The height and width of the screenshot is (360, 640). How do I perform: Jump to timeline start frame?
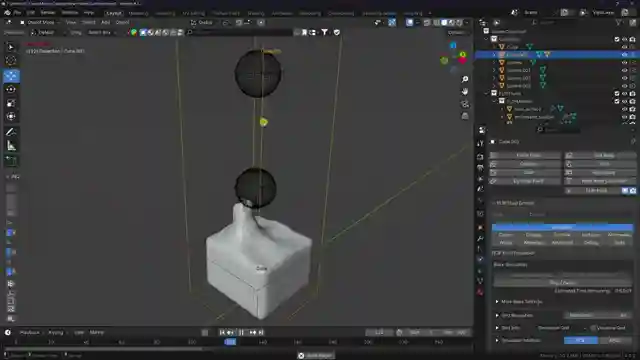pos(222,332)
